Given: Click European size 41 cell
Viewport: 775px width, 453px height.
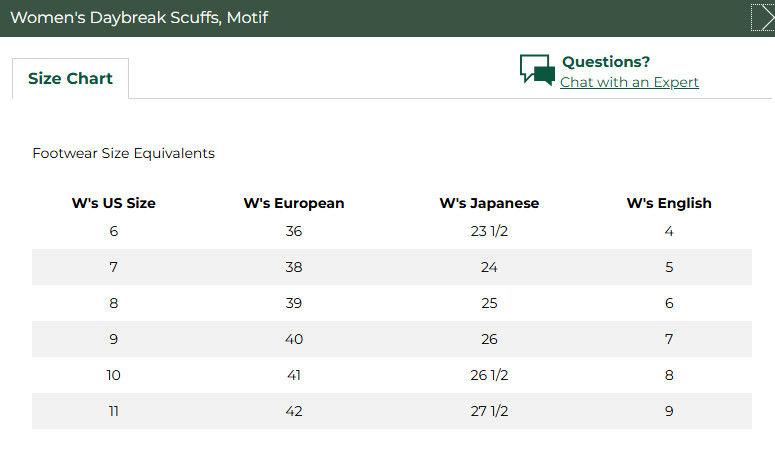Looking at the screenshot, I should (x=294, y=375).
